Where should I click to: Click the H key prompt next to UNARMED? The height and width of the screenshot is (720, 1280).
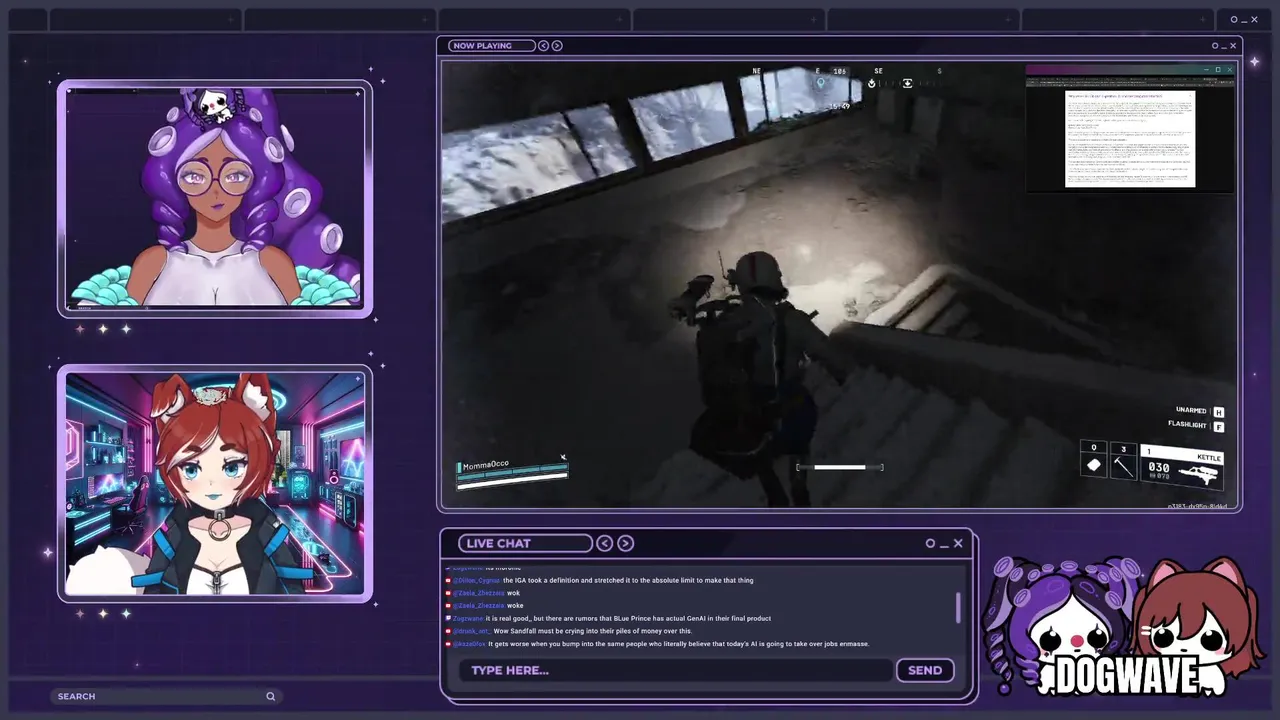[1218, 412]
